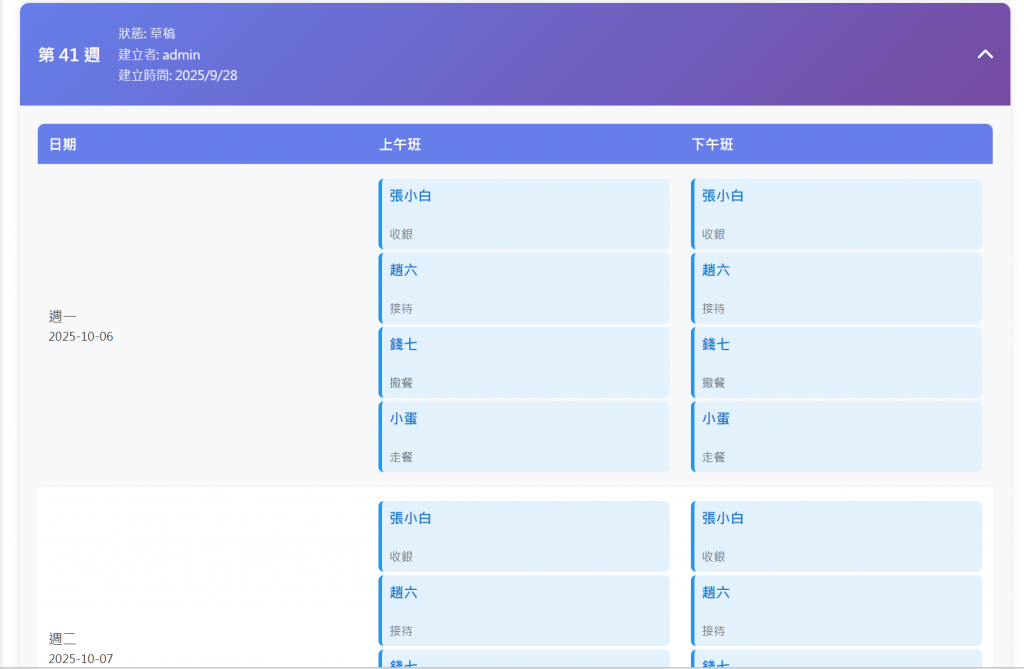Click the 週一 day label

pos(62,316)
